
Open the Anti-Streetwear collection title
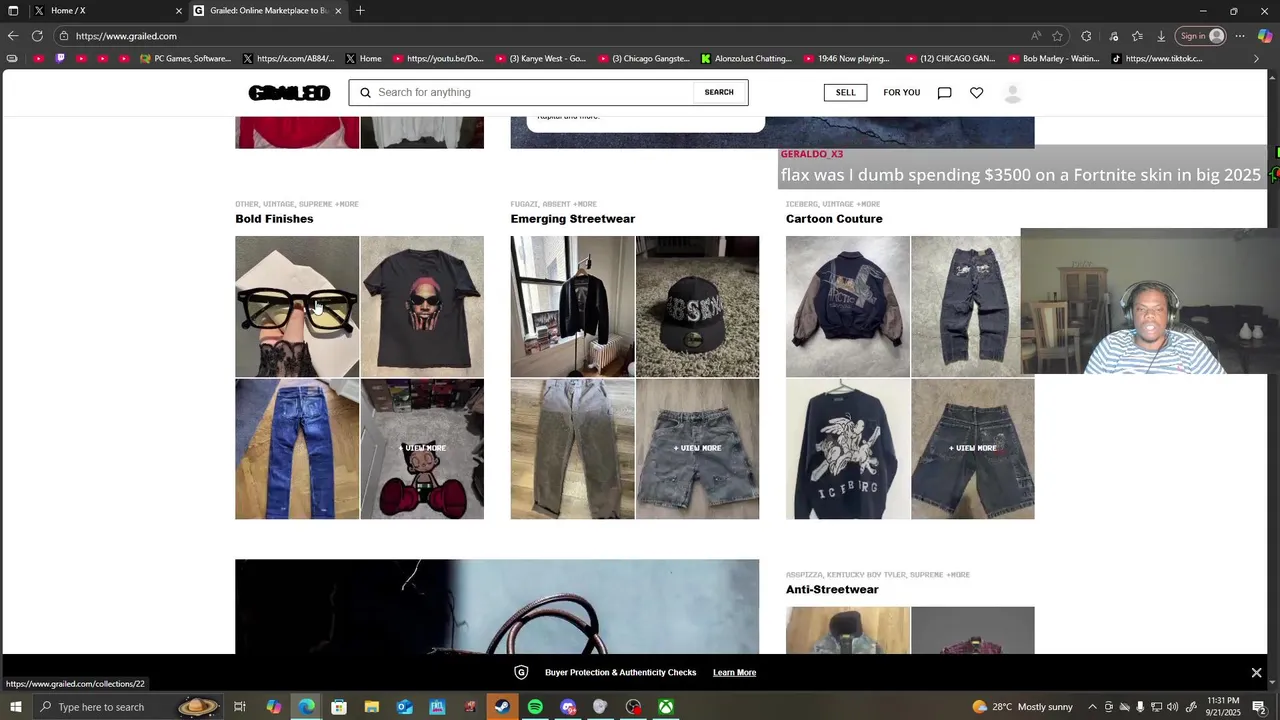point(832,590)
